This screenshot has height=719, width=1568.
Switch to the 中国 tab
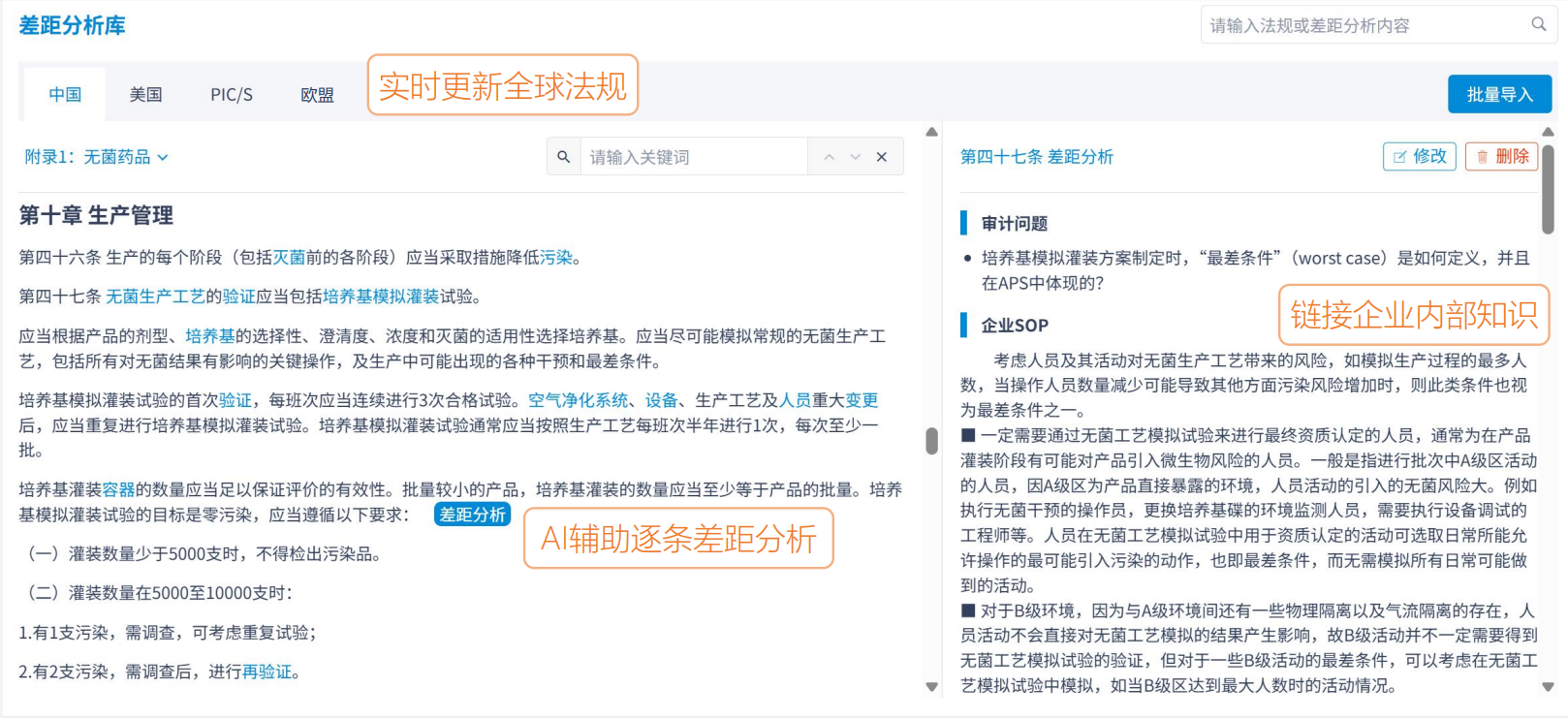pyautogui.click(x=65, y=95)
